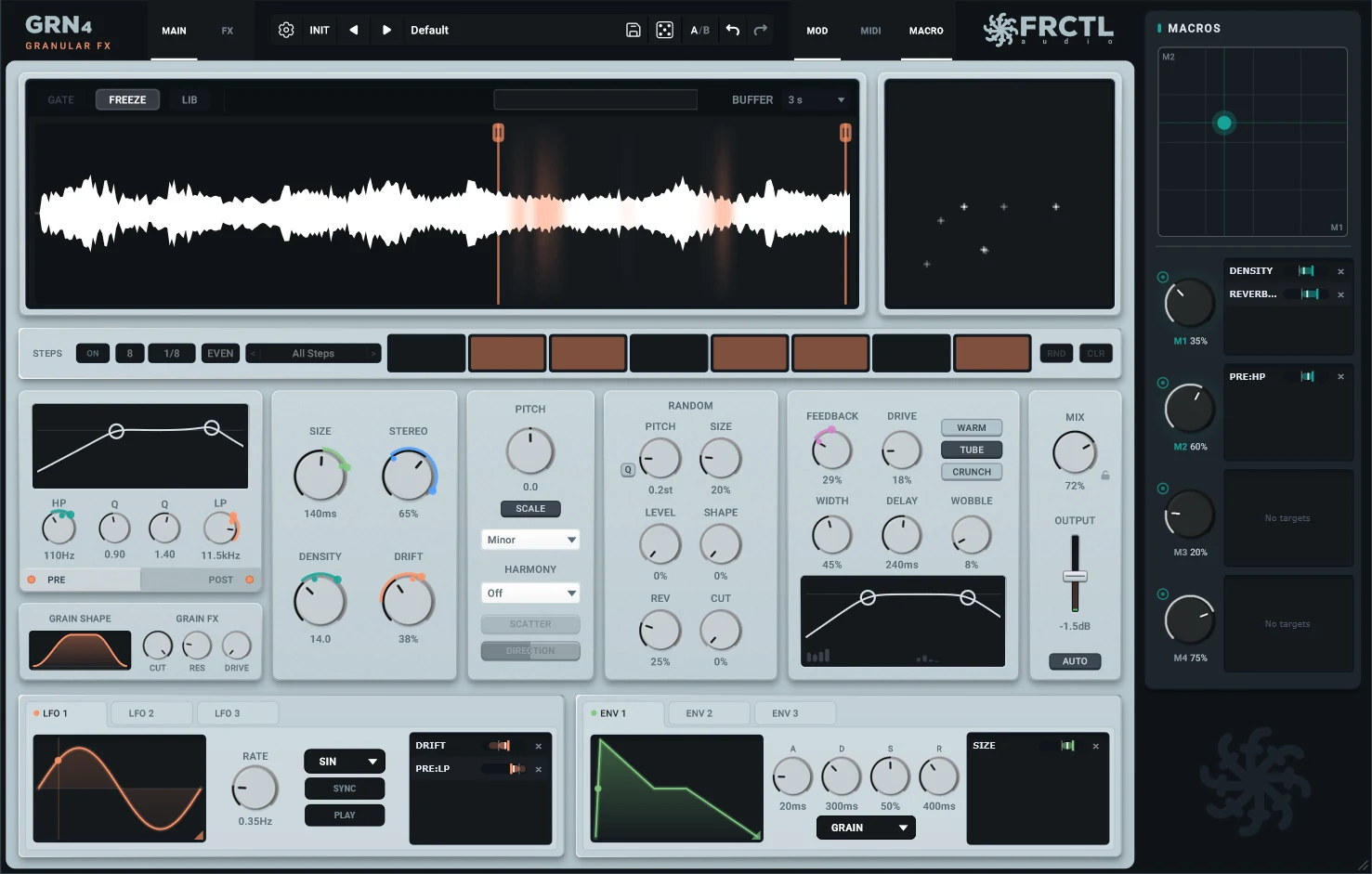Viewport: 1372px width, 874px height.
Task: Click the Q icon in the RANDOM section
Action: 628,470
